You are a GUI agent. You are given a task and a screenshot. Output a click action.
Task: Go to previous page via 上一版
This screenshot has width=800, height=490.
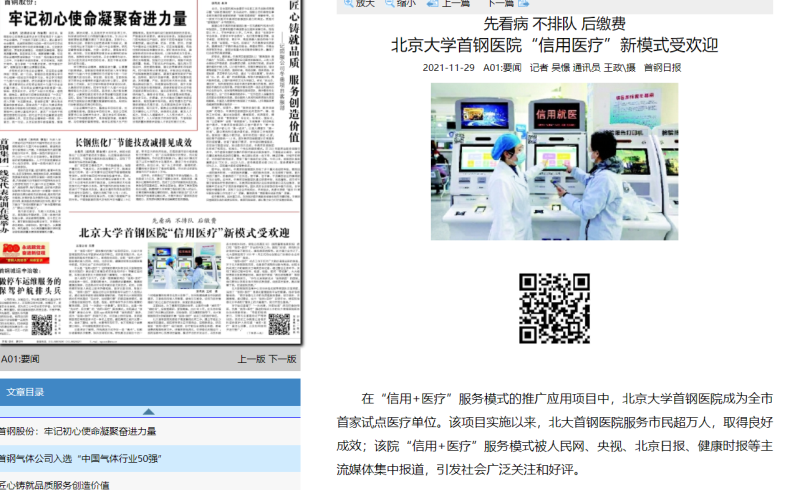[x=251, y=359]
